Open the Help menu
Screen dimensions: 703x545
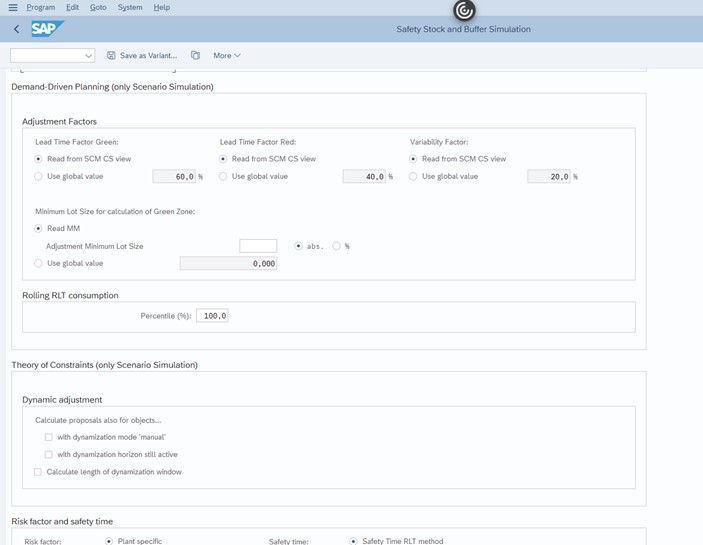(x=161, y=7)
